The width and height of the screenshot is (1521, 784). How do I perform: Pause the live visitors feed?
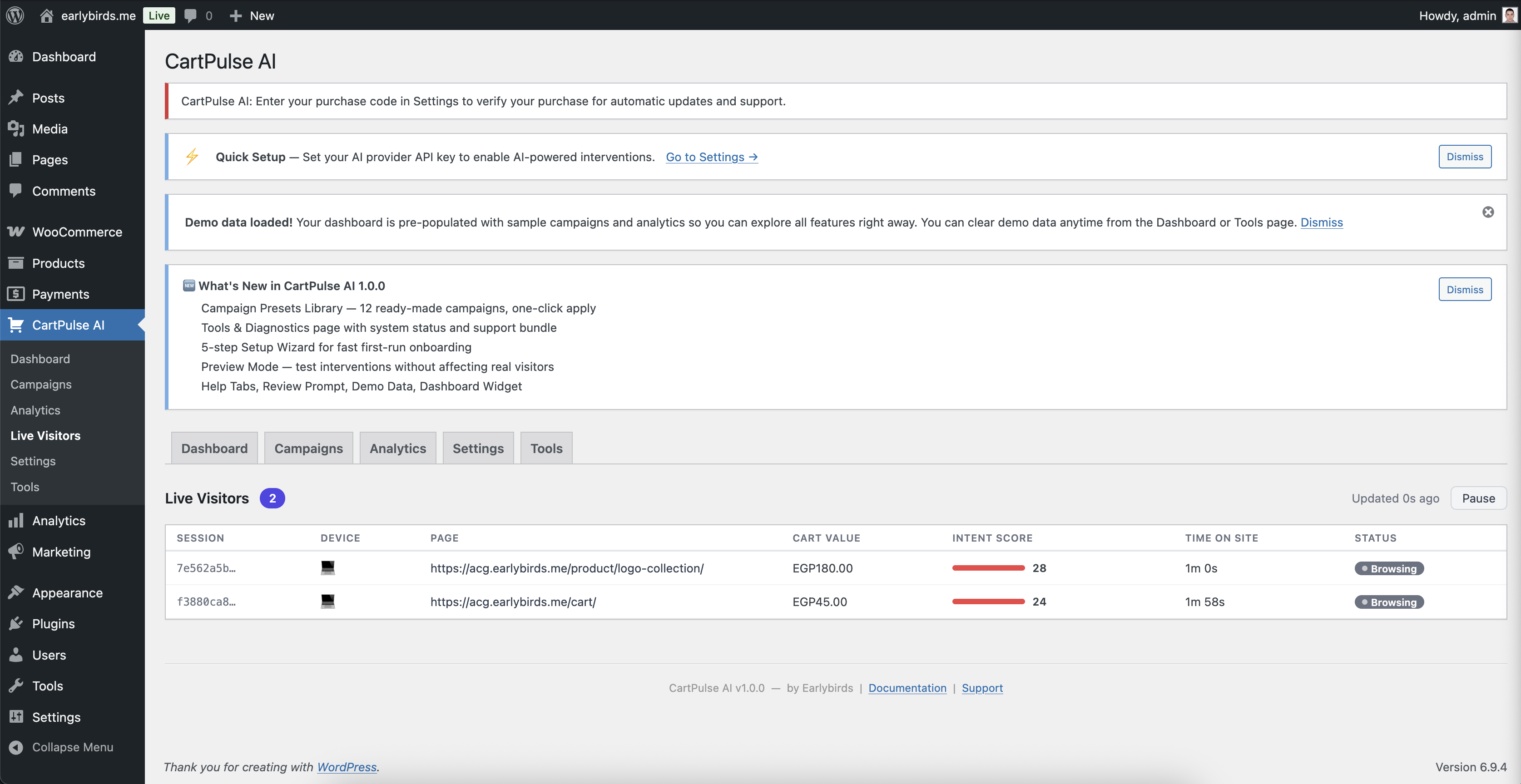pos(1478,498)
